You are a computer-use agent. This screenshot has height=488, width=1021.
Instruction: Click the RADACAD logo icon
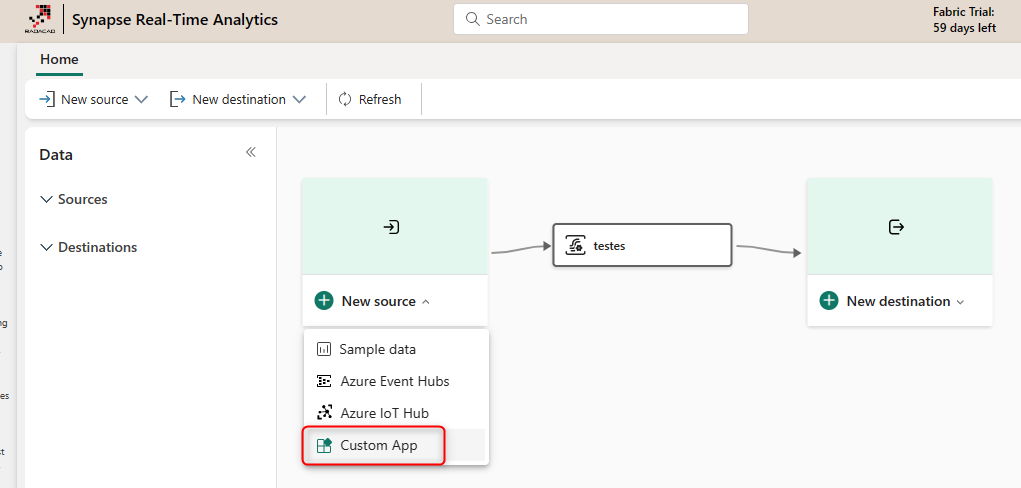click(39, 19)
